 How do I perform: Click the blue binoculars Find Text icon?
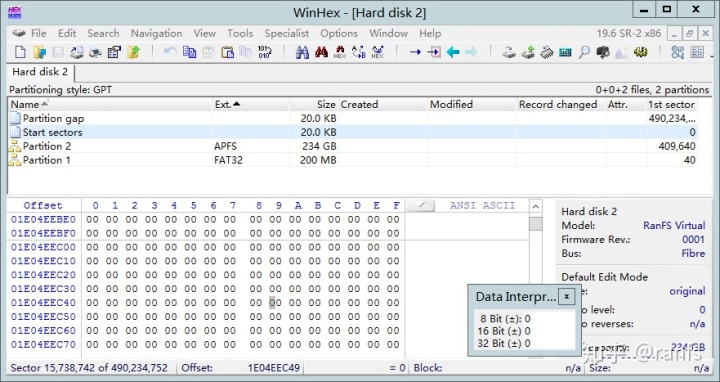point(302,52)
